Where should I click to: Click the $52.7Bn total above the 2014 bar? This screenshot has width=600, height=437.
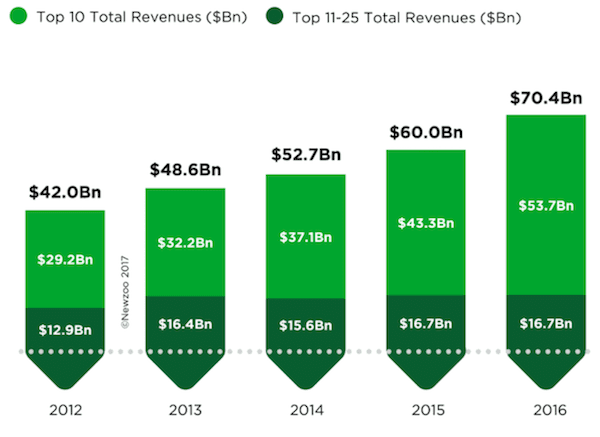[306, 155]
